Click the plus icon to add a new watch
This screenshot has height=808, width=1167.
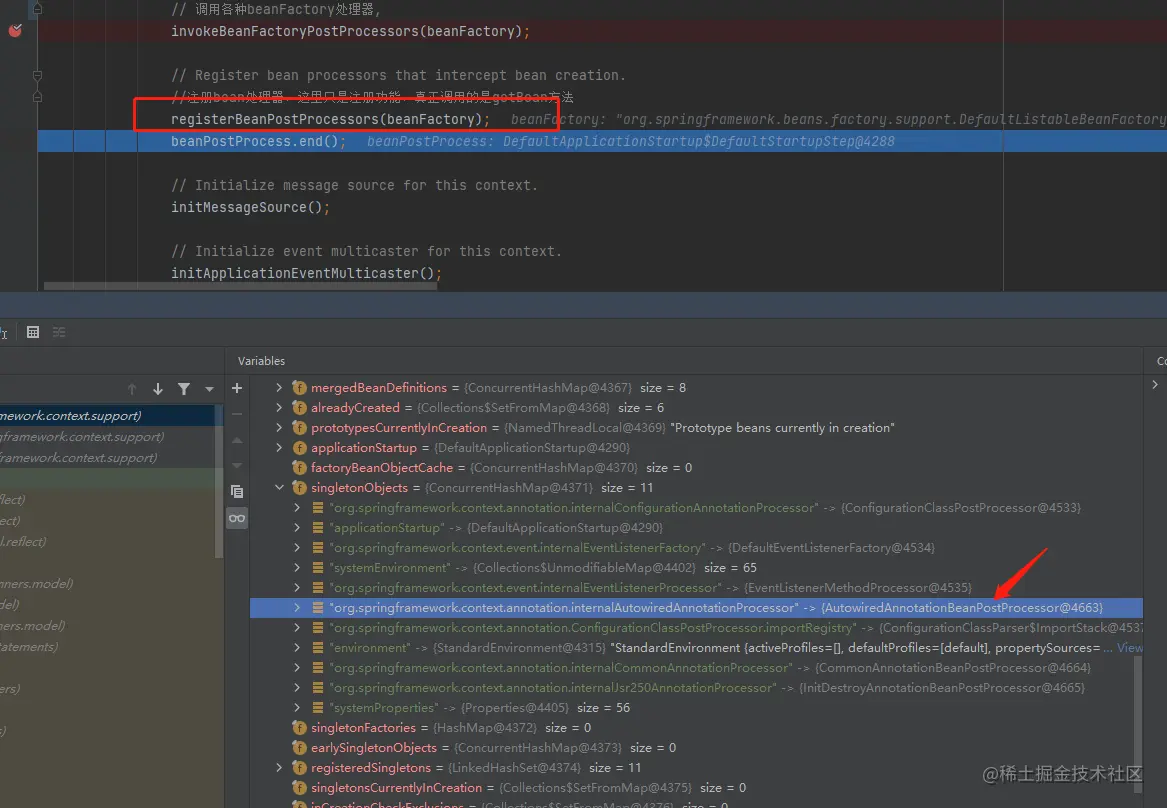coord(237,388)
